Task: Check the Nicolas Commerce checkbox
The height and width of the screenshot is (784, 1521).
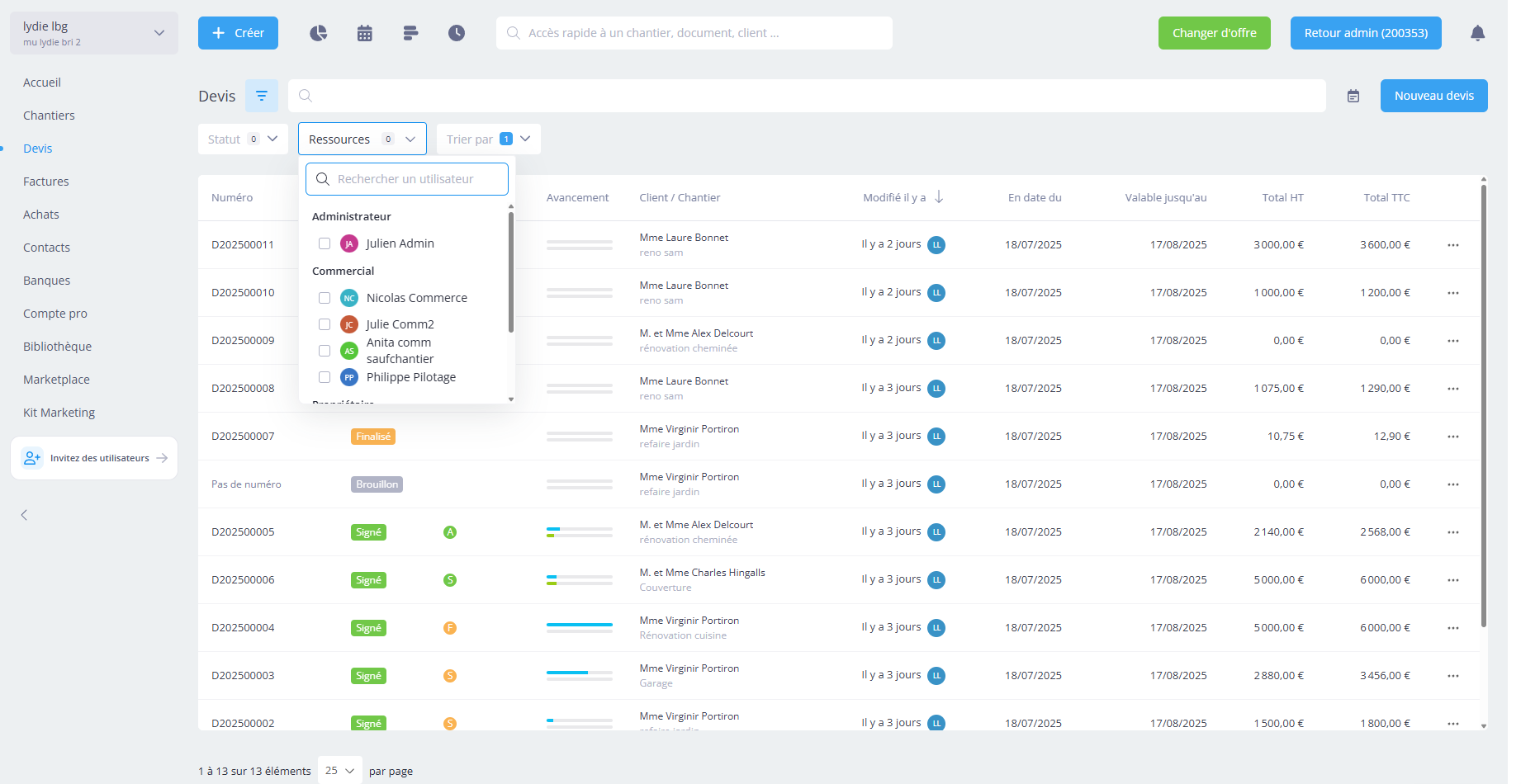Action: pyautogui.click(x=325, y=298)
